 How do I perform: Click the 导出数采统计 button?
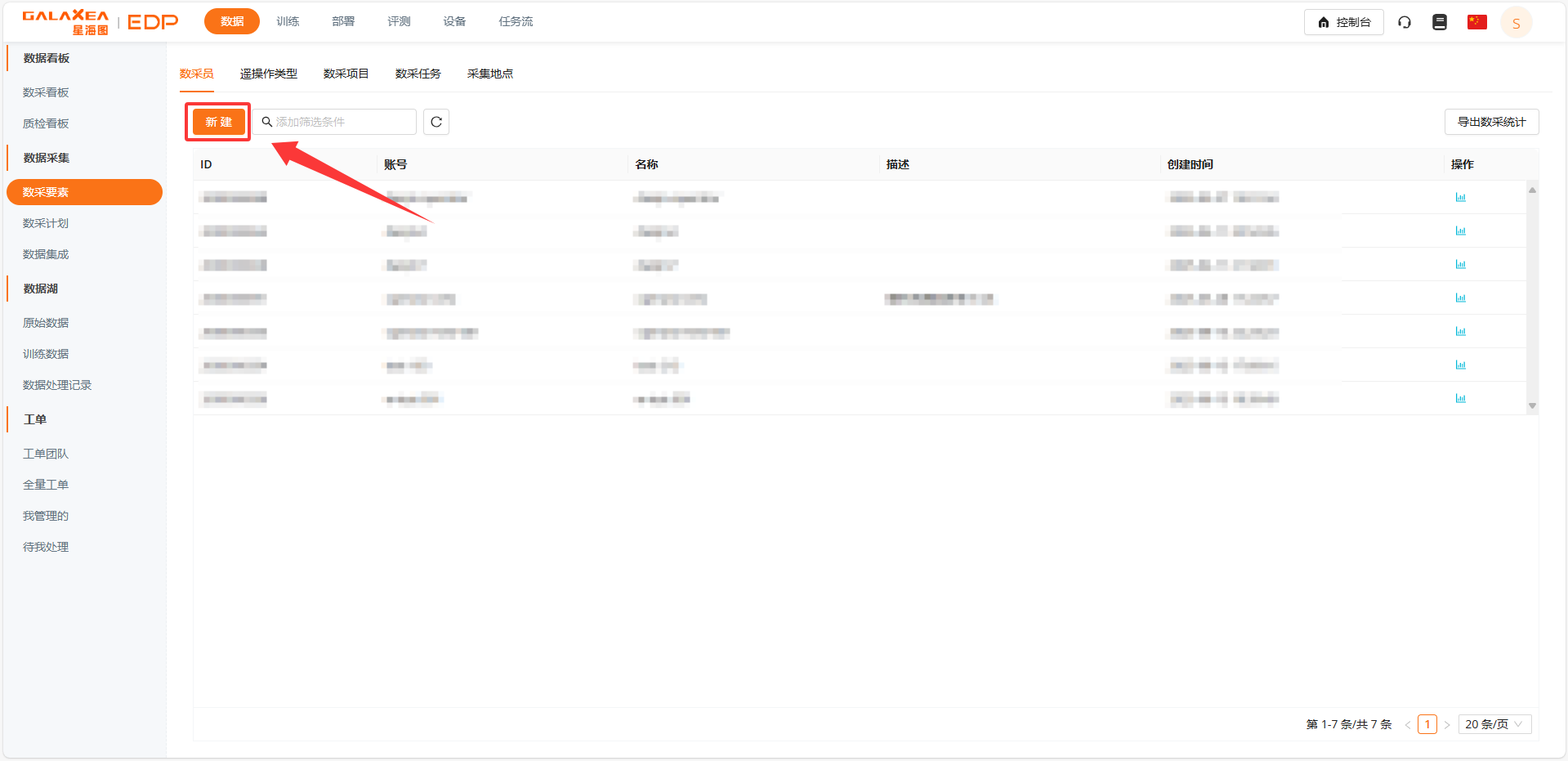(1491, 121)
